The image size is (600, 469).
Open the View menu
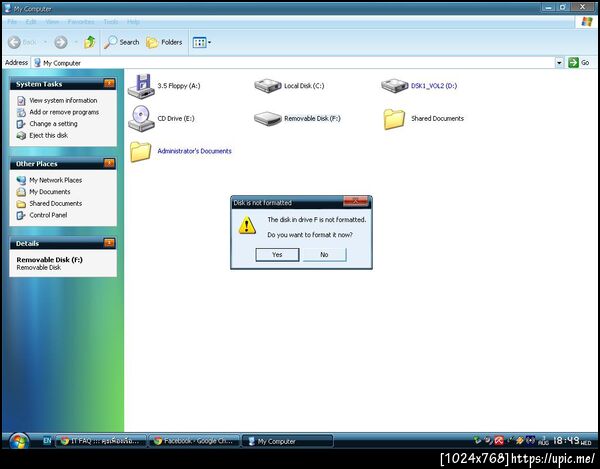pos(52,22)
